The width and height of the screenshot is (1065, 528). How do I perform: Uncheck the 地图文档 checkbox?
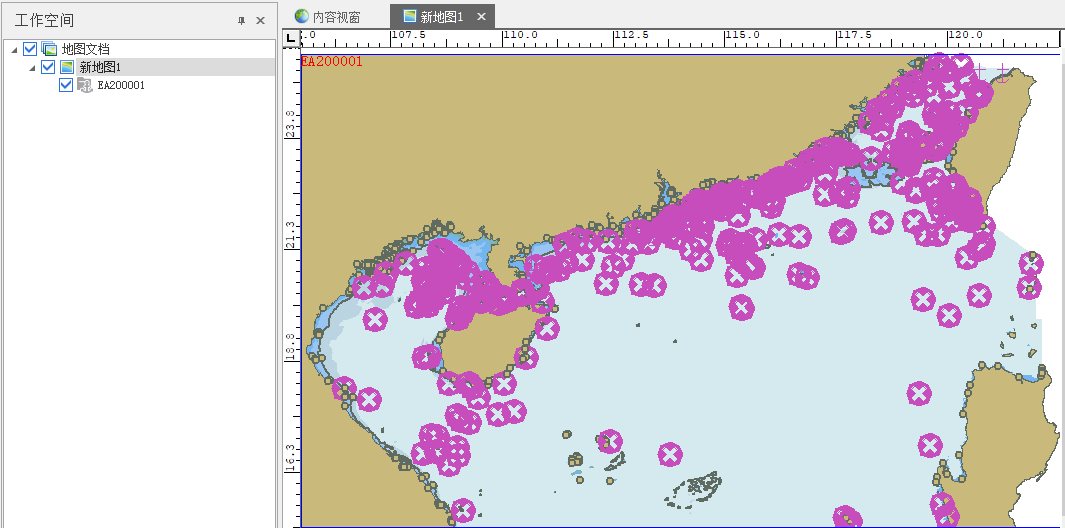[x=30, y=49]
